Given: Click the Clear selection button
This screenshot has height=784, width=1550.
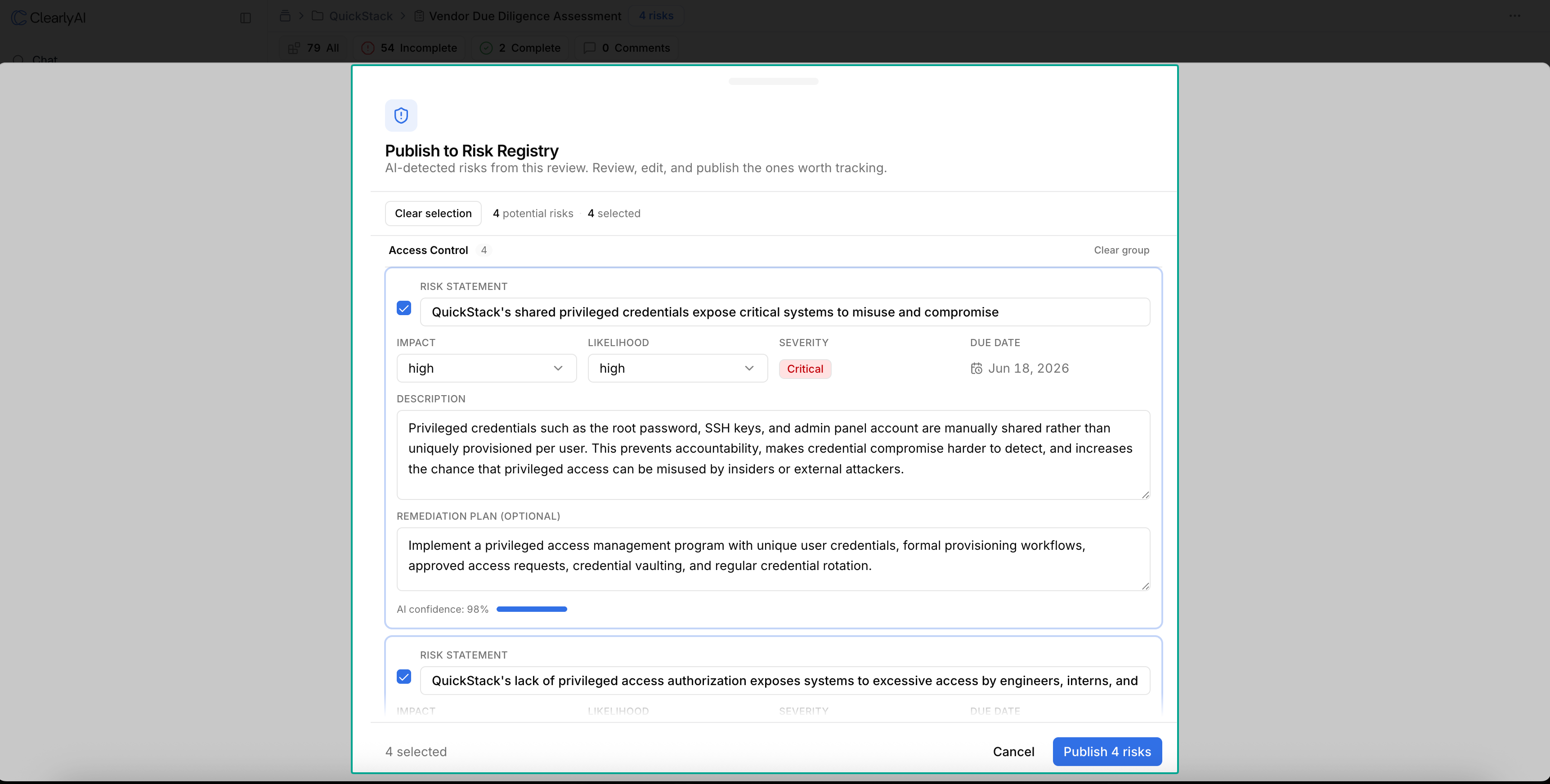Looking at the screenshot, I should click(433, 214).
